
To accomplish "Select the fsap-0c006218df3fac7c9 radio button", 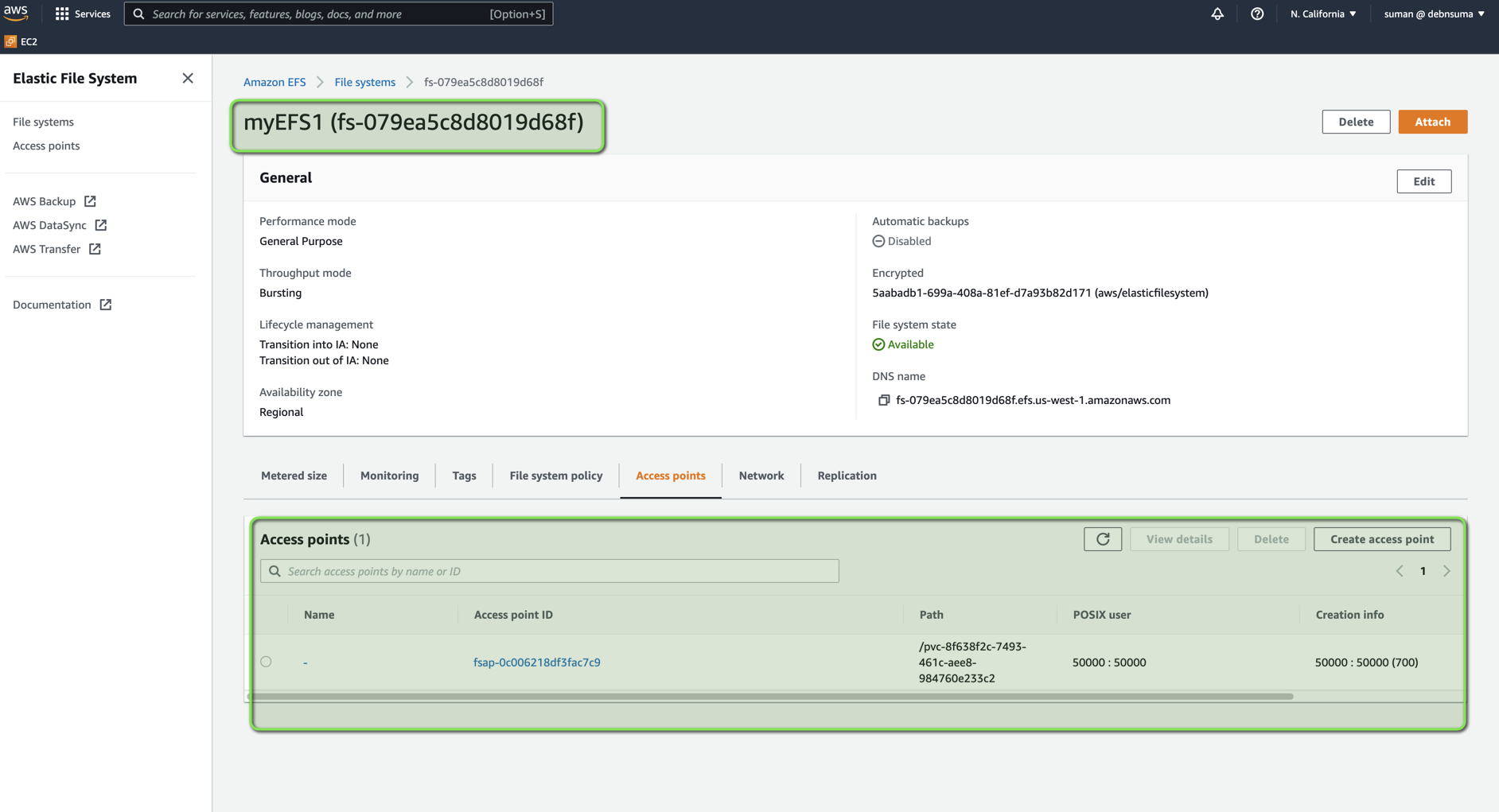I will (266, 662).
